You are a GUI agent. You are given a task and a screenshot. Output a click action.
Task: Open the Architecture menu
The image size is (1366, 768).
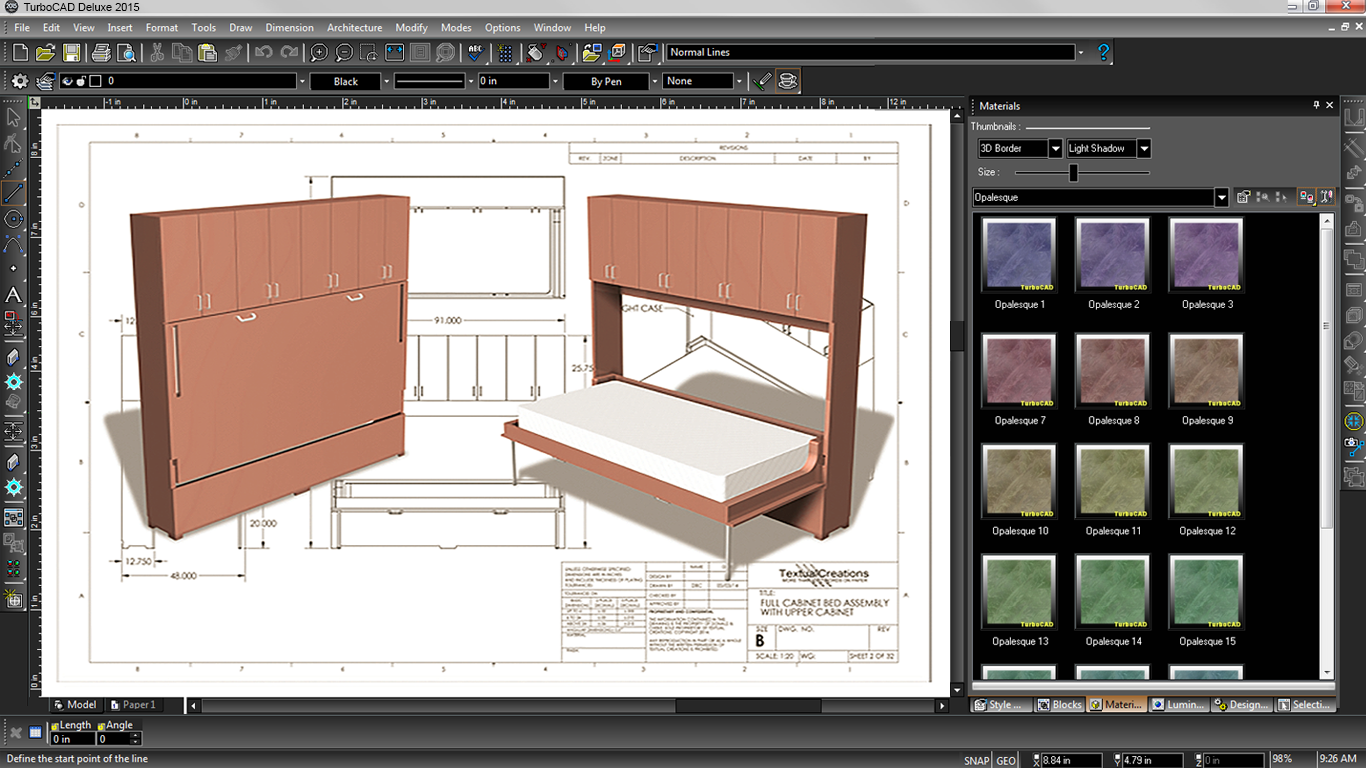tap(354, 27)
